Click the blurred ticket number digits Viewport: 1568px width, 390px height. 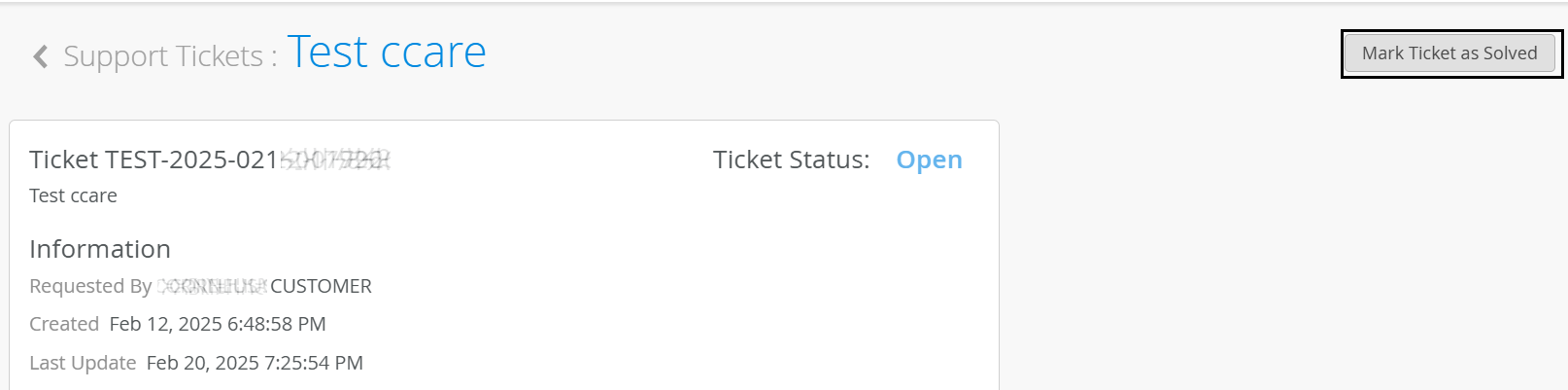point(335,160)
